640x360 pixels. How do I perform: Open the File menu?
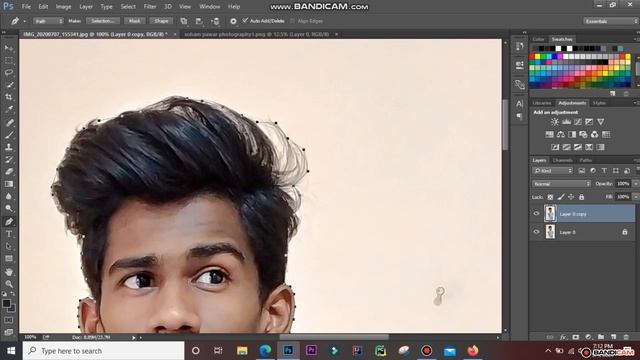tap(26, 7)
